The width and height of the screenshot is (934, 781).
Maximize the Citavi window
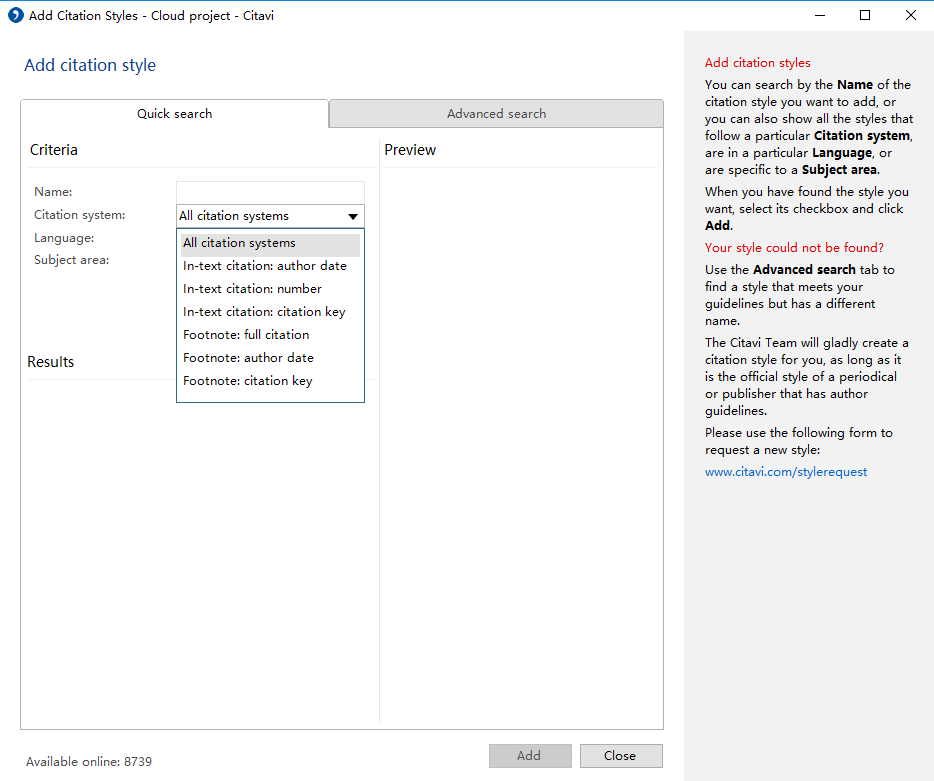pyautogui.click(x=865, y=15)
